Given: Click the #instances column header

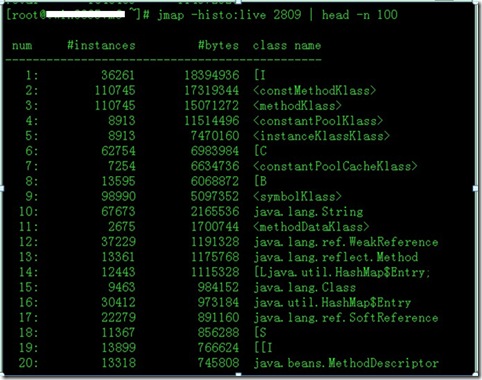Looking at the screenshot, I should [101, 45].
